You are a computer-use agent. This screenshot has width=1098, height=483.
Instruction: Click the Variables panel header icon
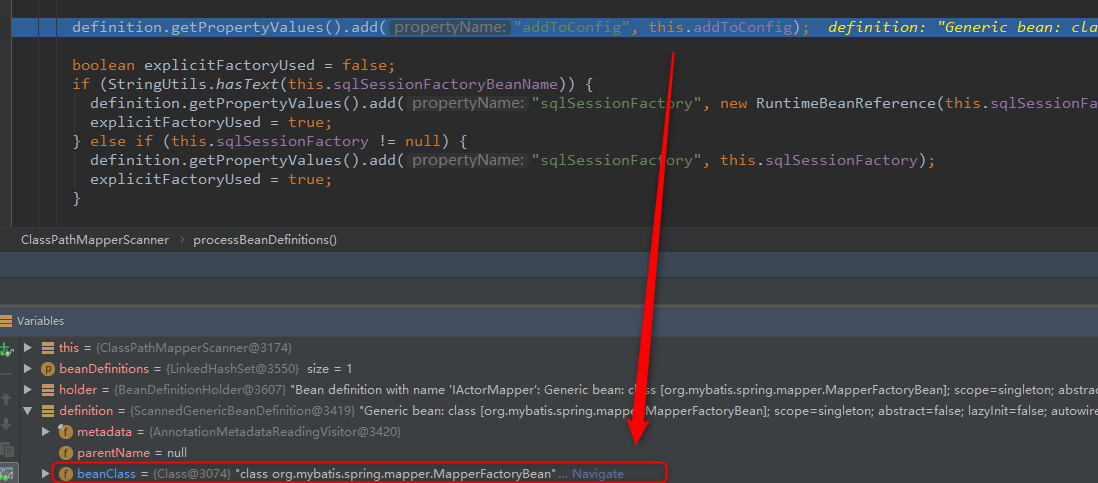pyautogui.click(x=6, y=321)
